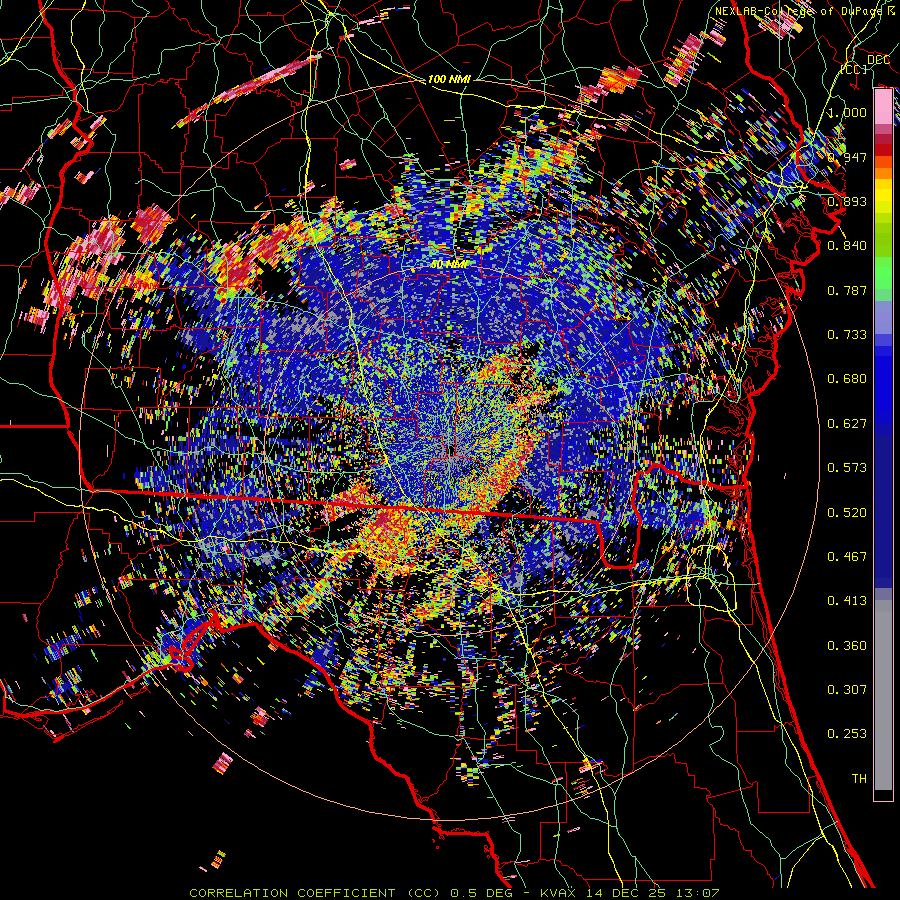Click the [CC] legend title
Viewport: 900px width, 900px height.
click(854, 69)
